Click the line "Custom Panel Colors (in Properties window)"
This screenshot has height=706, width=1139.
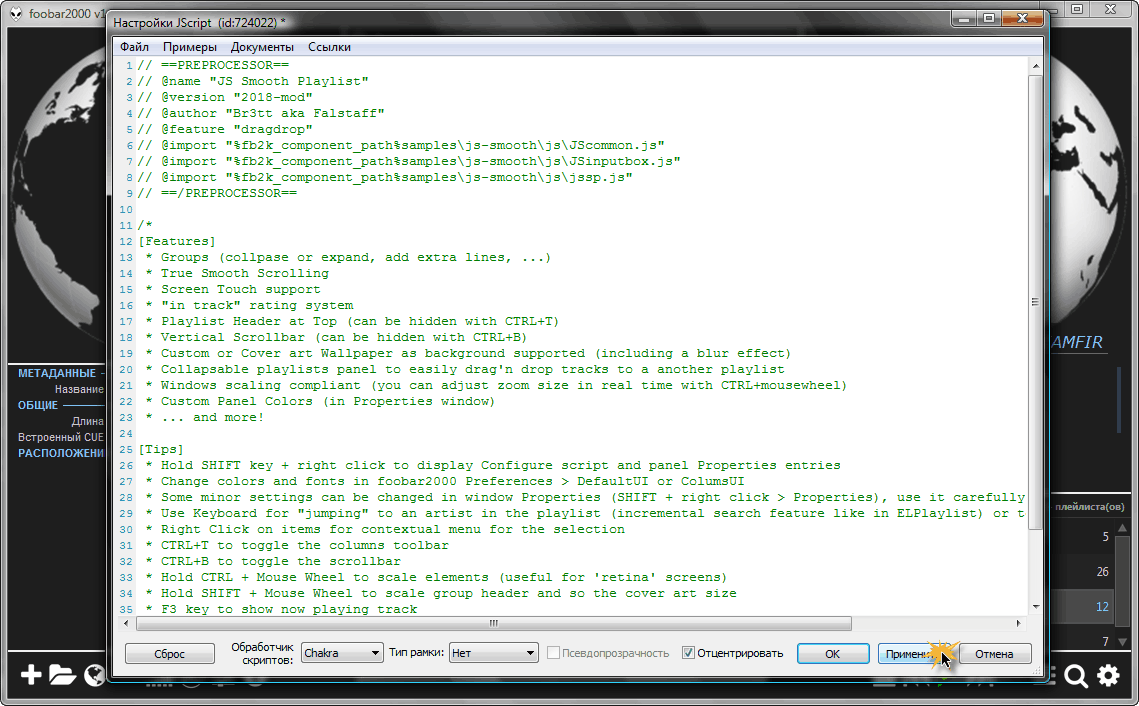point(320,401)
